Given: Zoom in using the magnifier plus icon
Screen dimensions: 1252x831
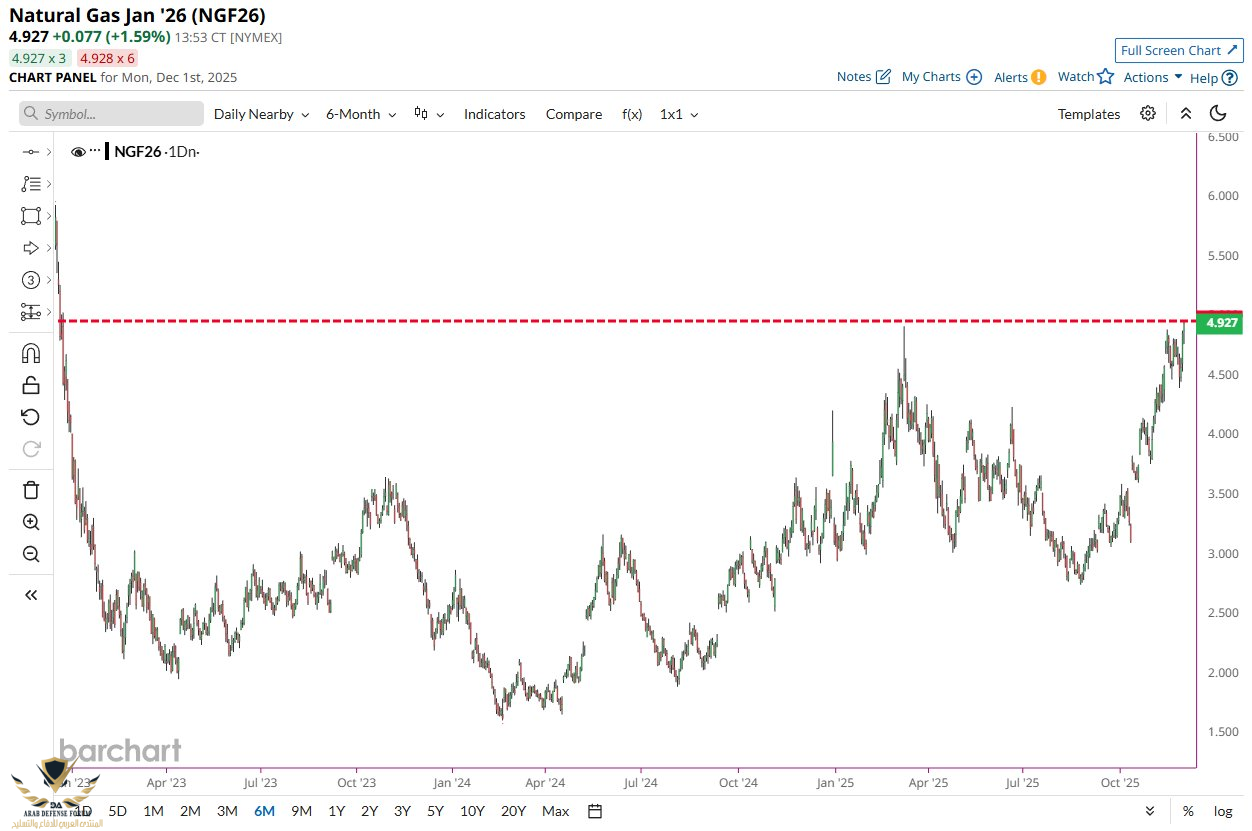Looking at the screenshot, I should [31, 522].
